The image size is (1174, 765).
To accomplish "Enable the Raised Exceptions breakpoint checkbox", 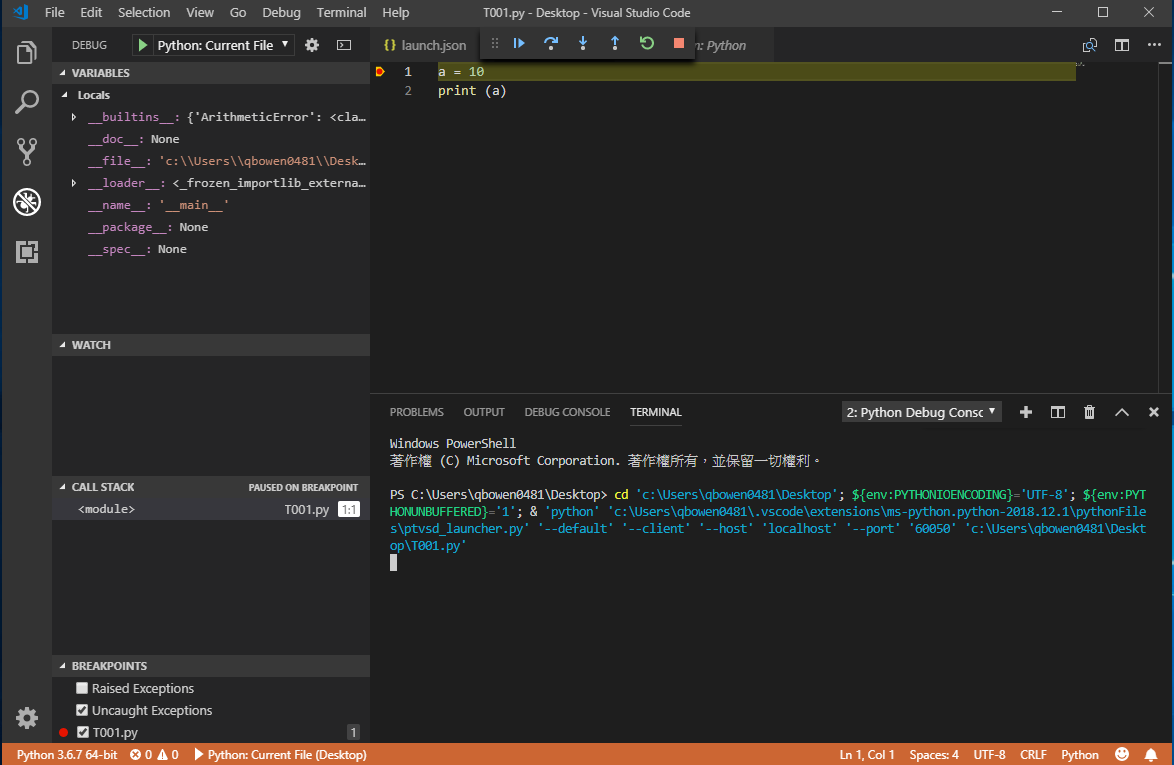I will tap(83, 688).
